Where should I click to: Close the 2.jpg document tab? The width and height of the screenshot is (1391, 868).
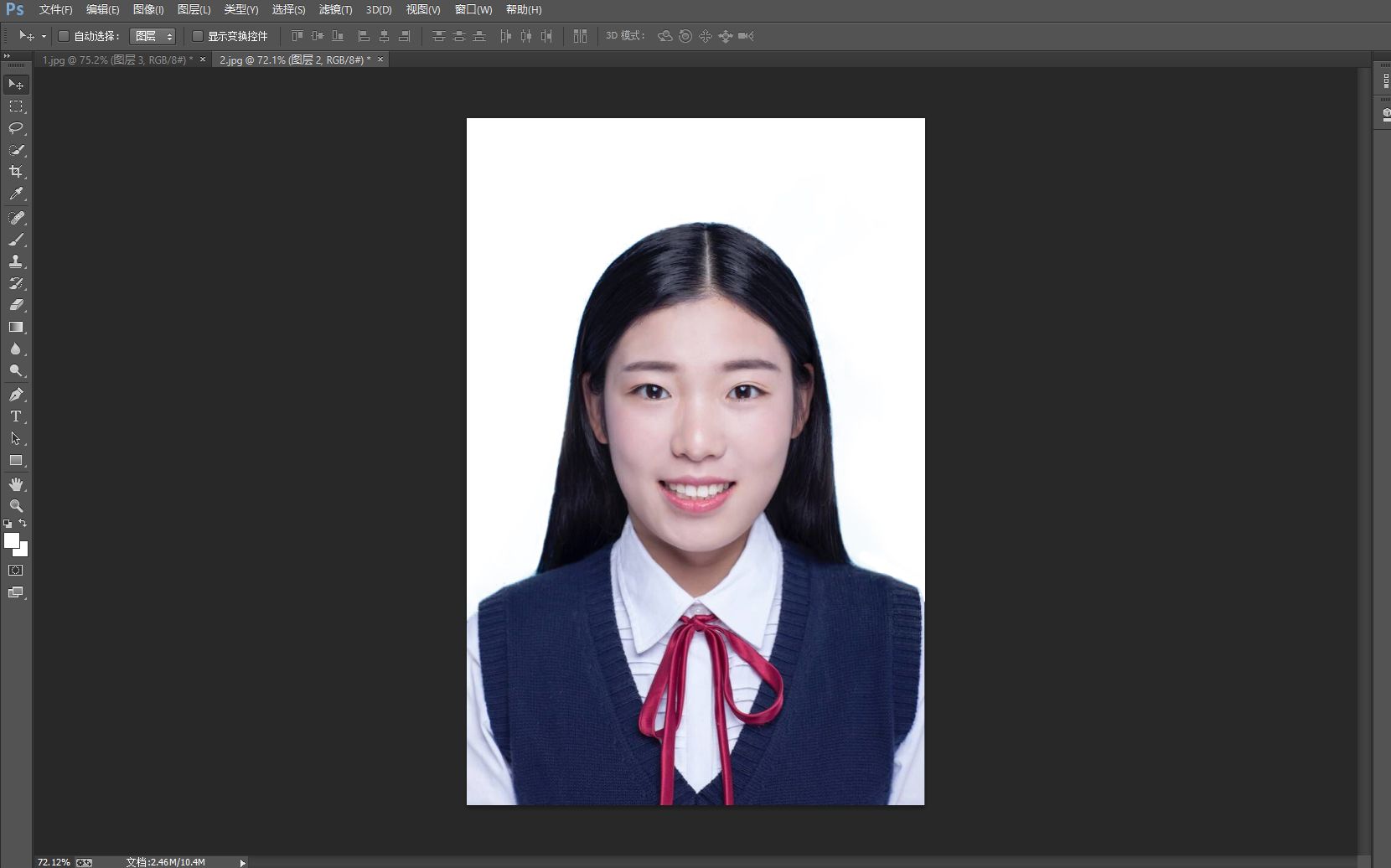(380, 59)
